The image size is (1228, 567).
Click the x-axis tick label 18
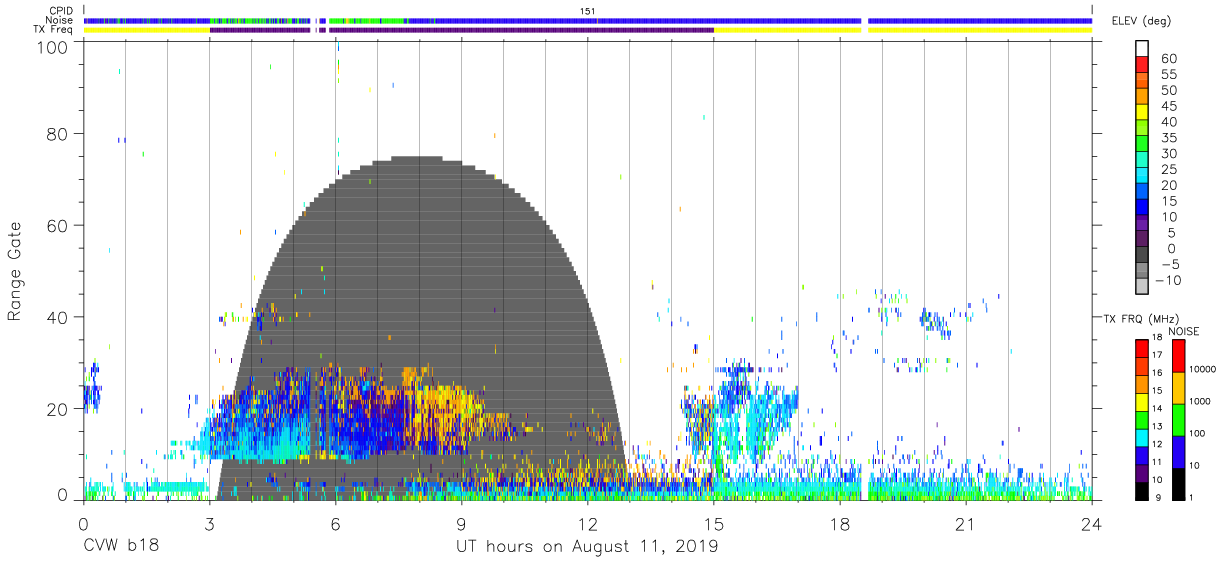click(839, 524)
